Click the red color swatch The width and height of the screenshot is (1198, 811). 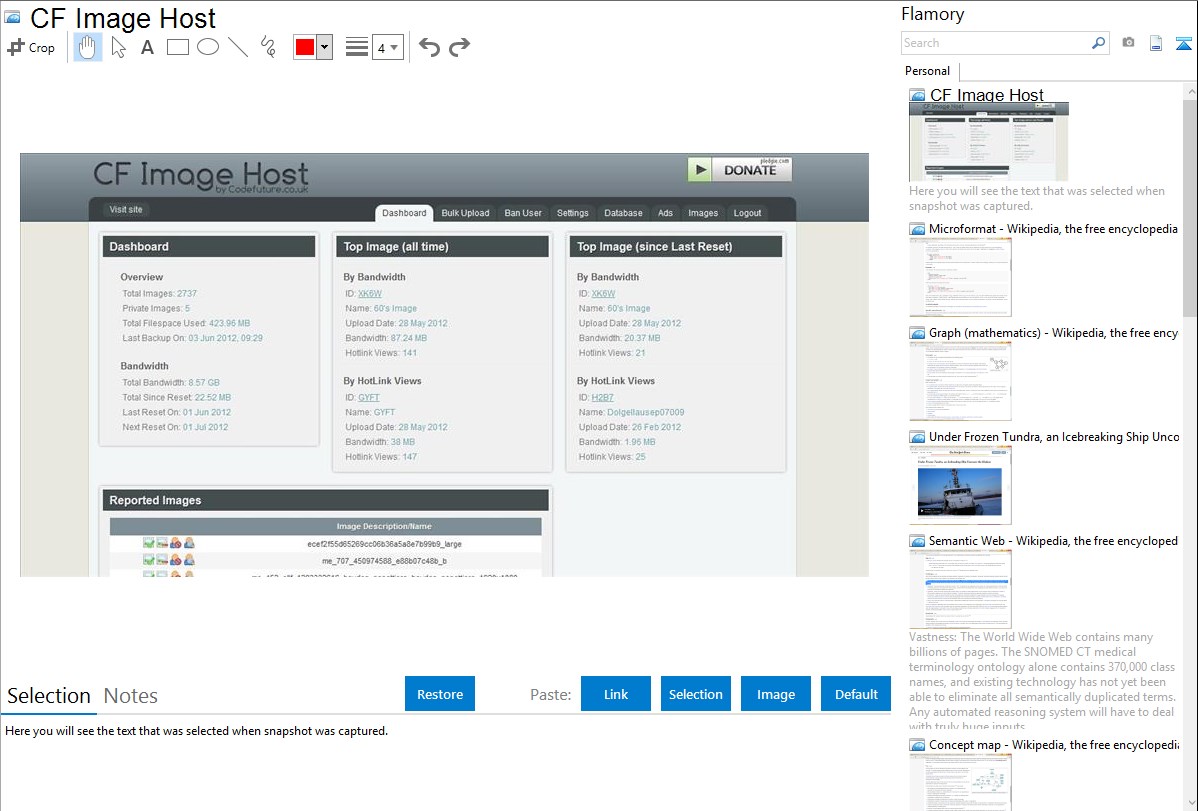pos(305,47)
